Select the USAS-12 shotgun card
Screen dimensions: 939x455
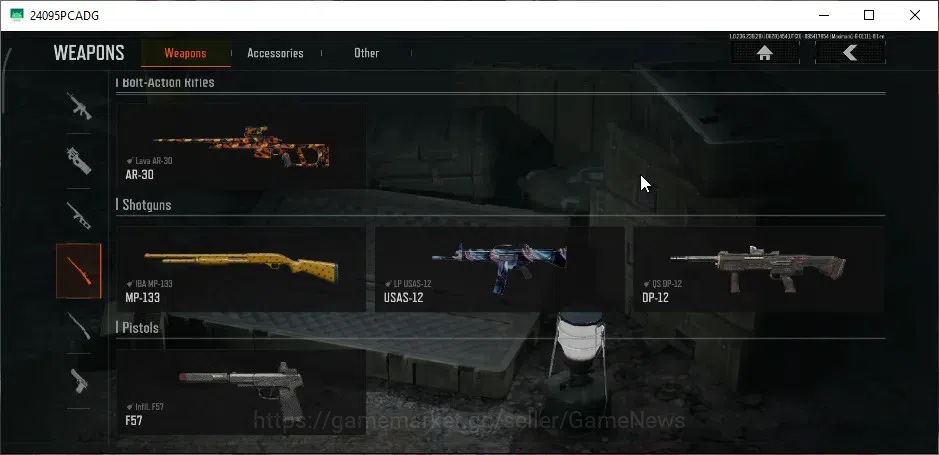tap(499, 269)
